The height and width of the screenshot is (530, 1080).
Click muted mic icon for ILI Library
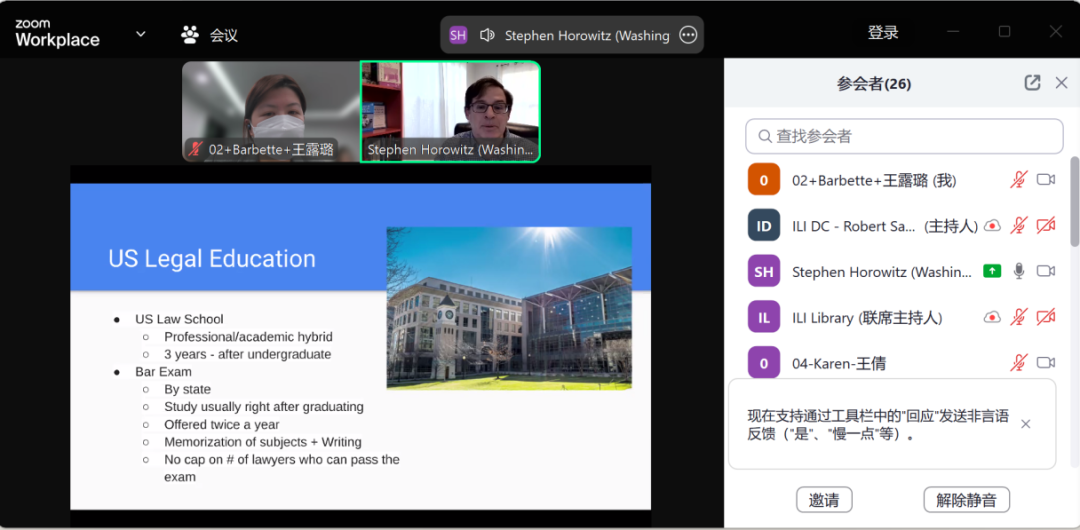point(1019,317)
